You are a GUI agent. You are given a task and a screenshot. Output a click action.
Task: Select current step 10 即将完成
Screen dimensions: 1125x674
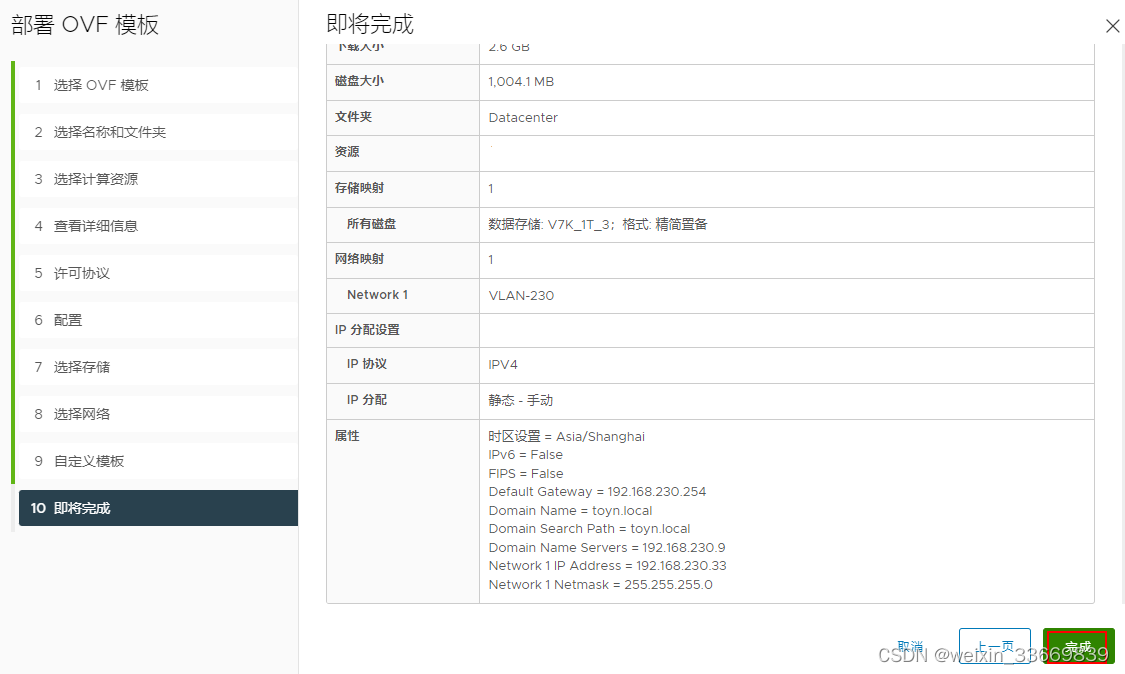click(158, 508)
